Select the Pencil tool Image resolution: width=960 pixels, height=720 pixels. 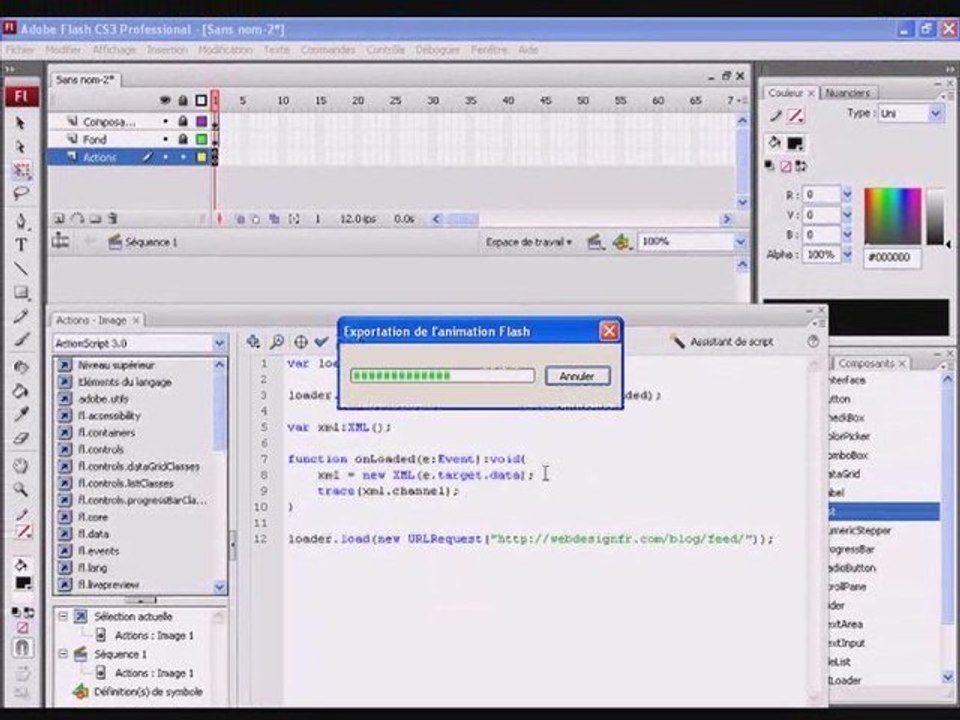[x=21, y=317]
